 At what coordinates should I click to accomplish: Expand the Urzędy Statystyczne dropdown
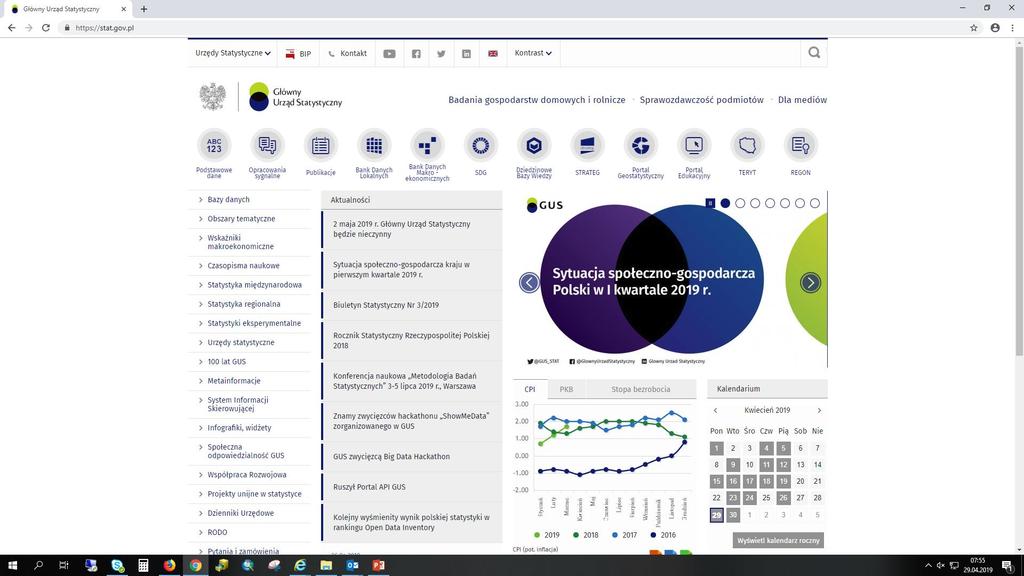(x=233, y=53)
